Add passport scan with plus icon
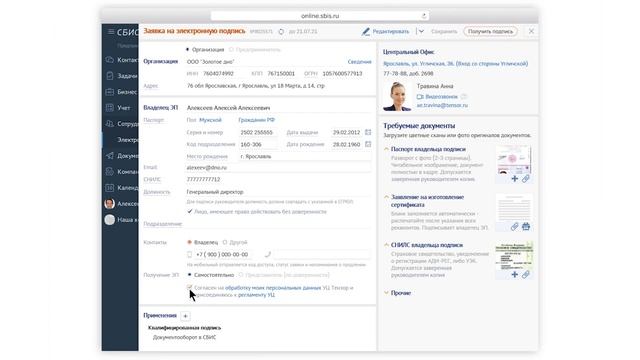 (x=515, y=178)
